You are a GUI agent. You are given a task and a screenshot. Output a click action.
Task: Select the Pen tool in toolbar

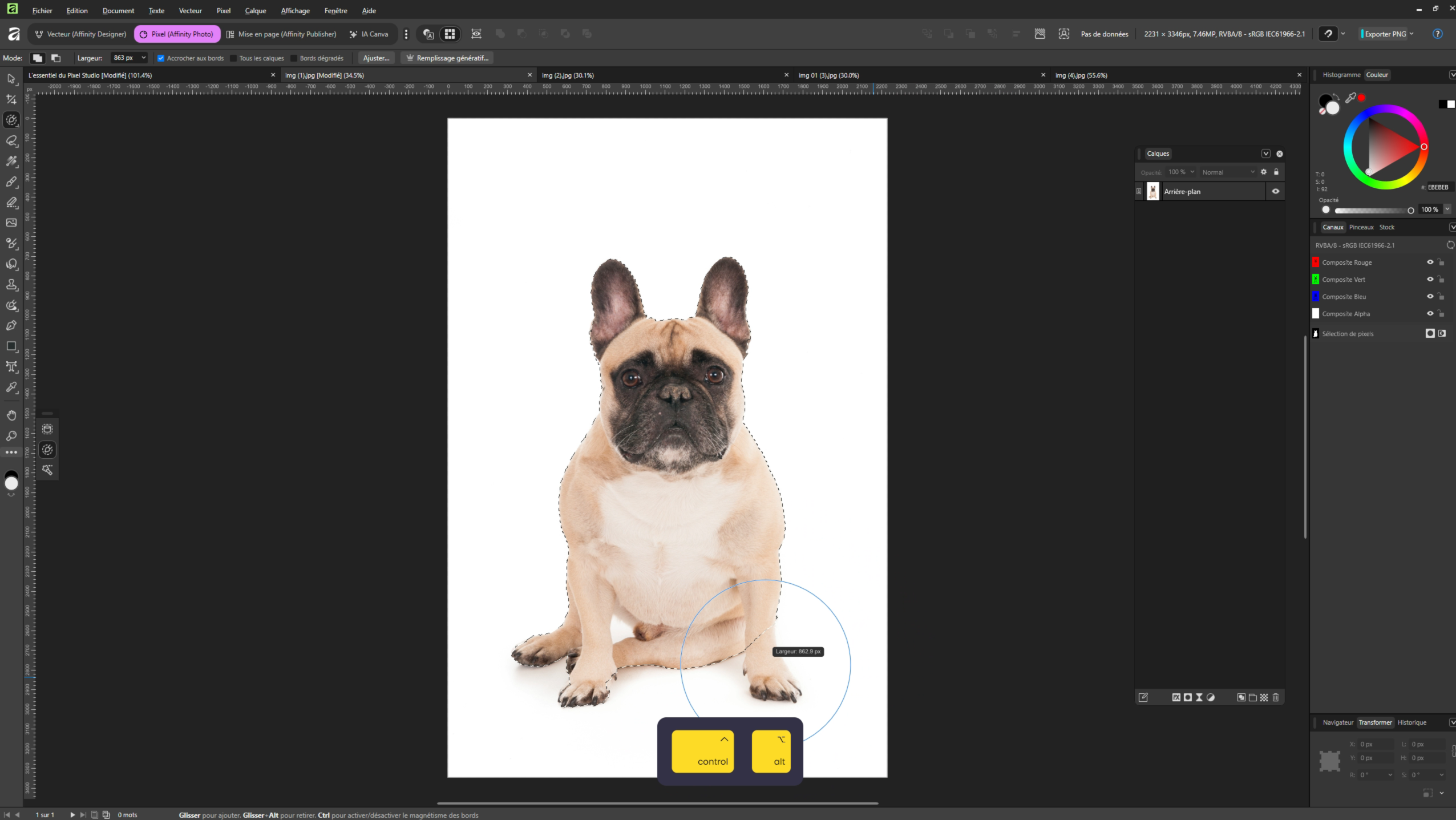point(11,325)
